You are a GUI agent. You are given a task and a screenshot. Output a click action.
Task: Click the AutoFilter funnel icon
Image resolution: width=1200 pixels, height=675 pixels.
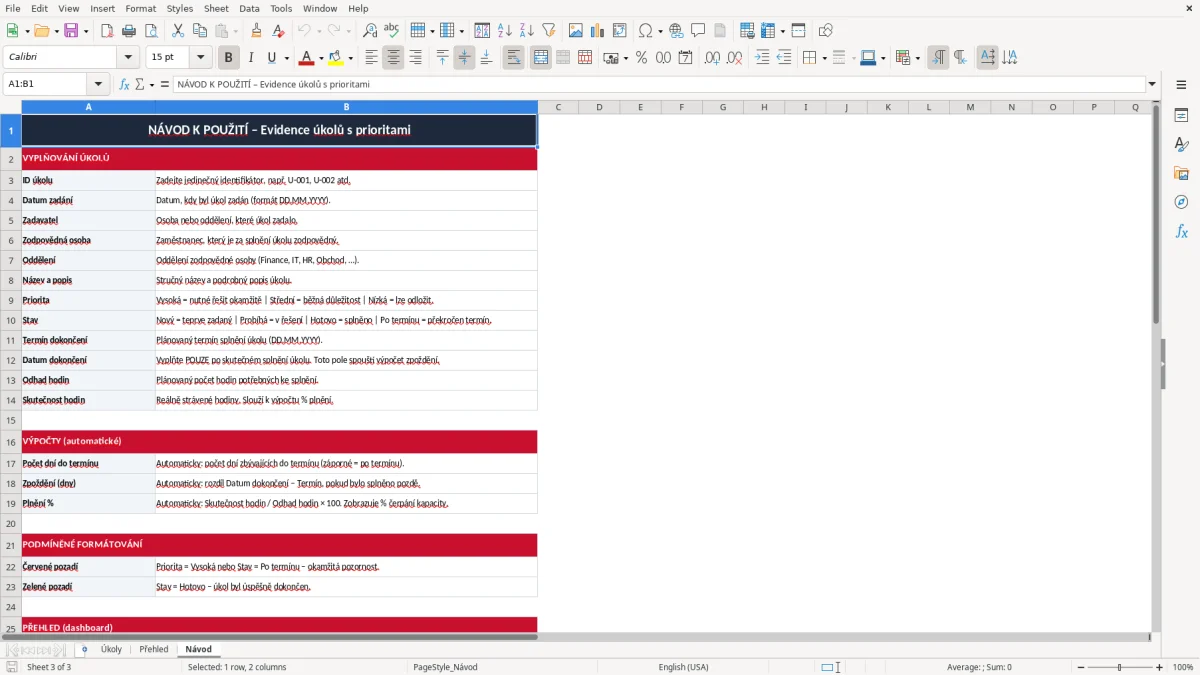tap(549, 31)
